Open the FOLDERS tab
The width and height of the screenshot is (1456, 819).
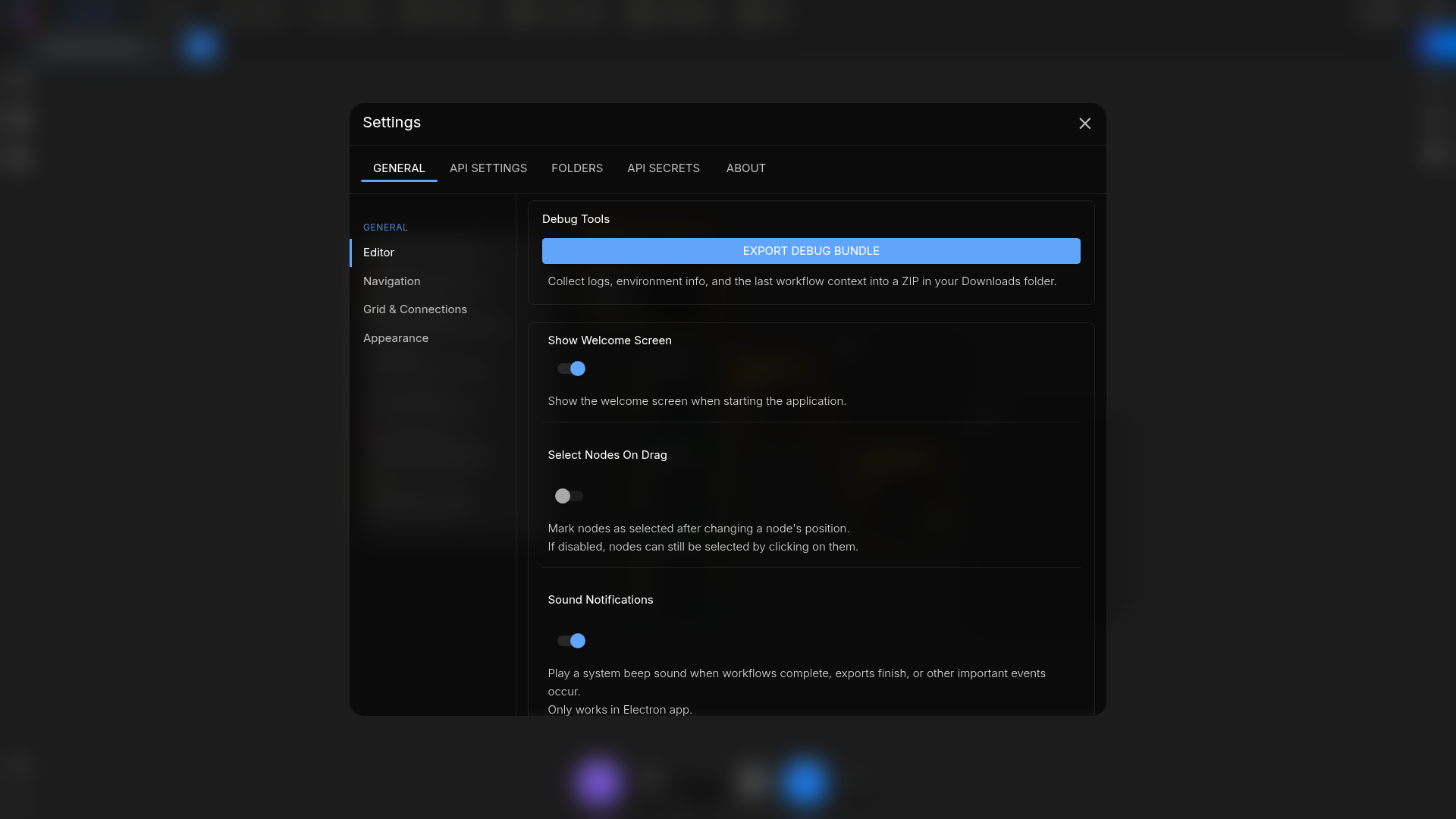click(x=577, y=168)
